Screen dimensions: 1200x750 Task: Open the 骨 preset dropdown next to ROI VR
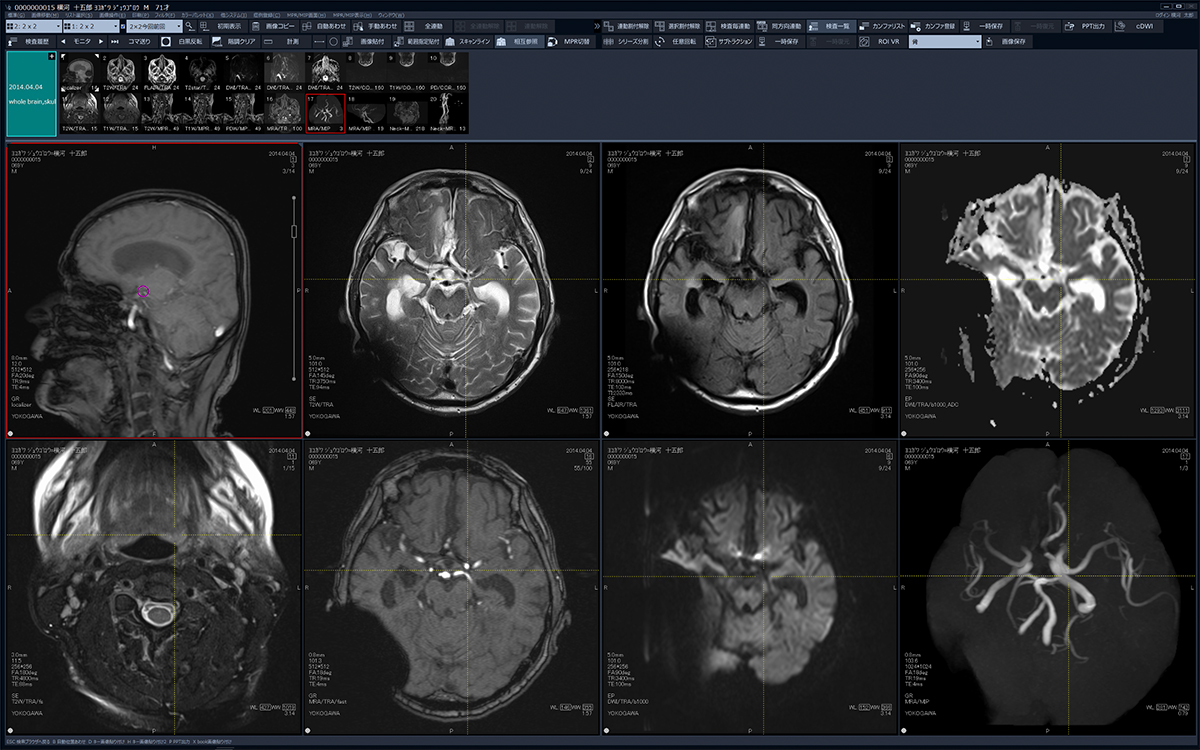coord(945,41)
